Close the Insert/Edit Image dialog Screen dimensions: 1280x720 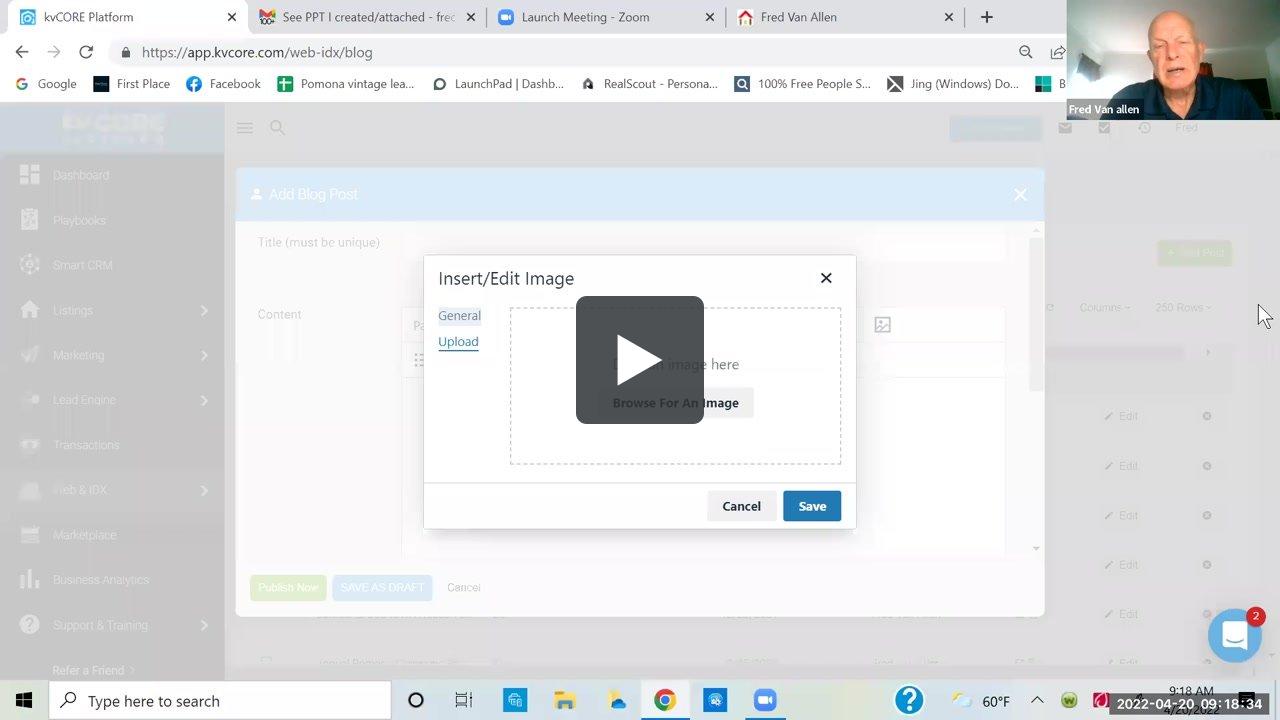(826, 278)
